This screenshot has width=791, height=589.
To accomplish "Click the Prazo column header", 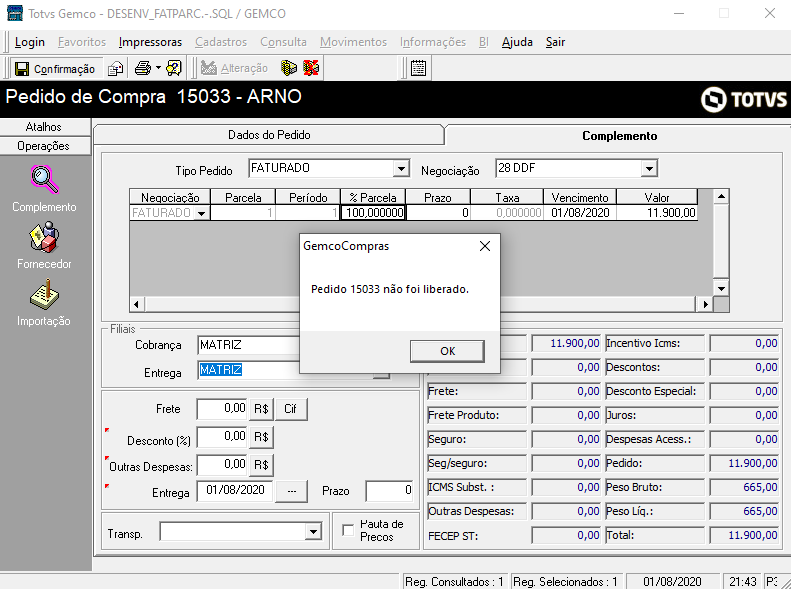I will (x=438, y=197).
